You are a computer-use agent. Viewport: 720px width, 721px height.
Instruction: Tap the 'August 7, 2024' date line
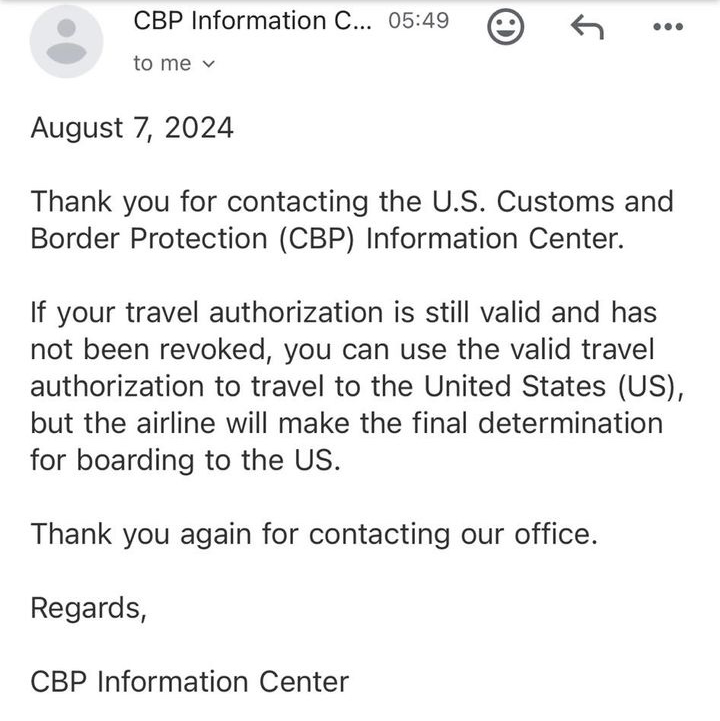(132, 128)
